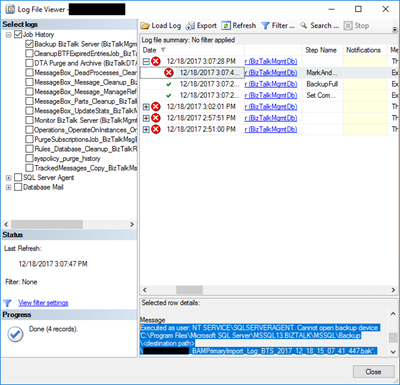Open BizTalkMgmtDb link in MarkAnd row
Image resolution: width=400 pixels, height=385 pixels.
point(271,73)
